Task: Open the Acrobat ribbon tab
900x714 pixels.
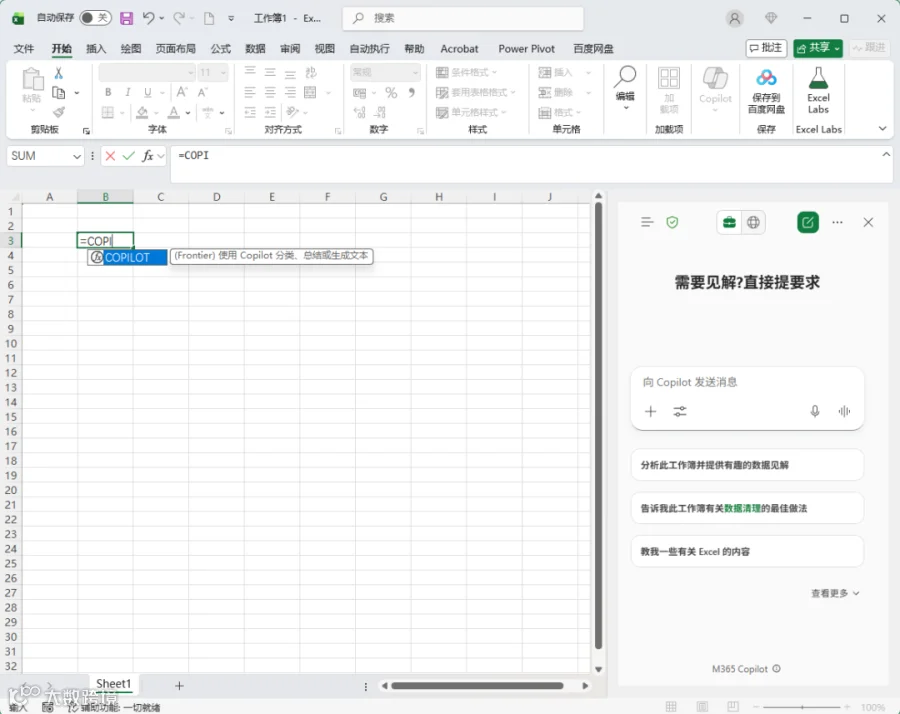Action: (x=459, y=49)
